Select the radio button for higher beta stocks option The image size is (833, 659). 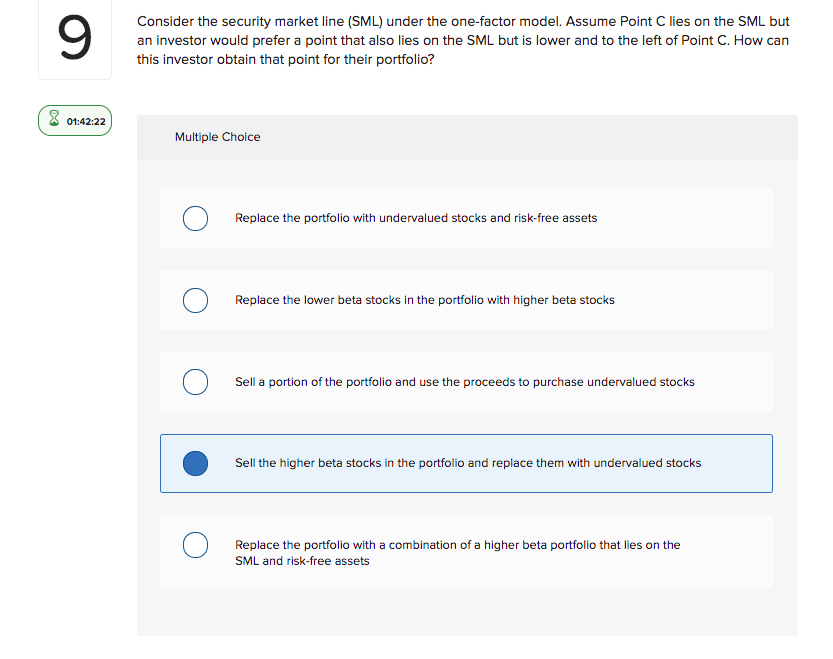pos(195,300)
